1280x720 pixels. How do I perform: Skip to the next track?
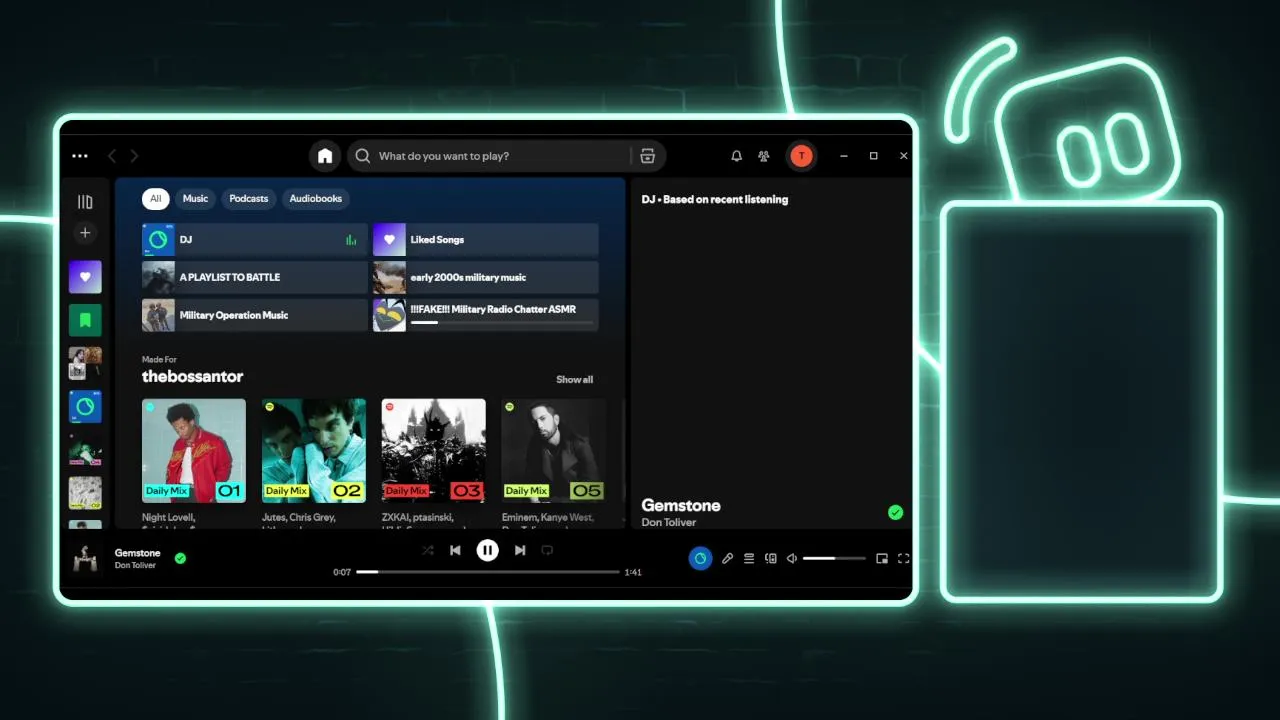tap(520, 550)
